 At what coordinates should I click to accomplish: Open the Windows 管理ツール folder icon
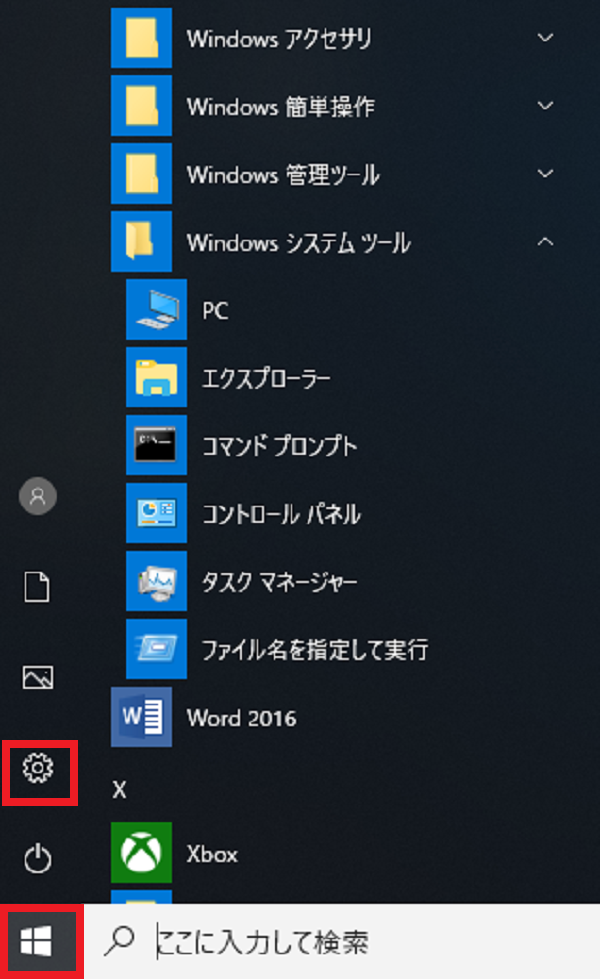[x=141, y=174]
